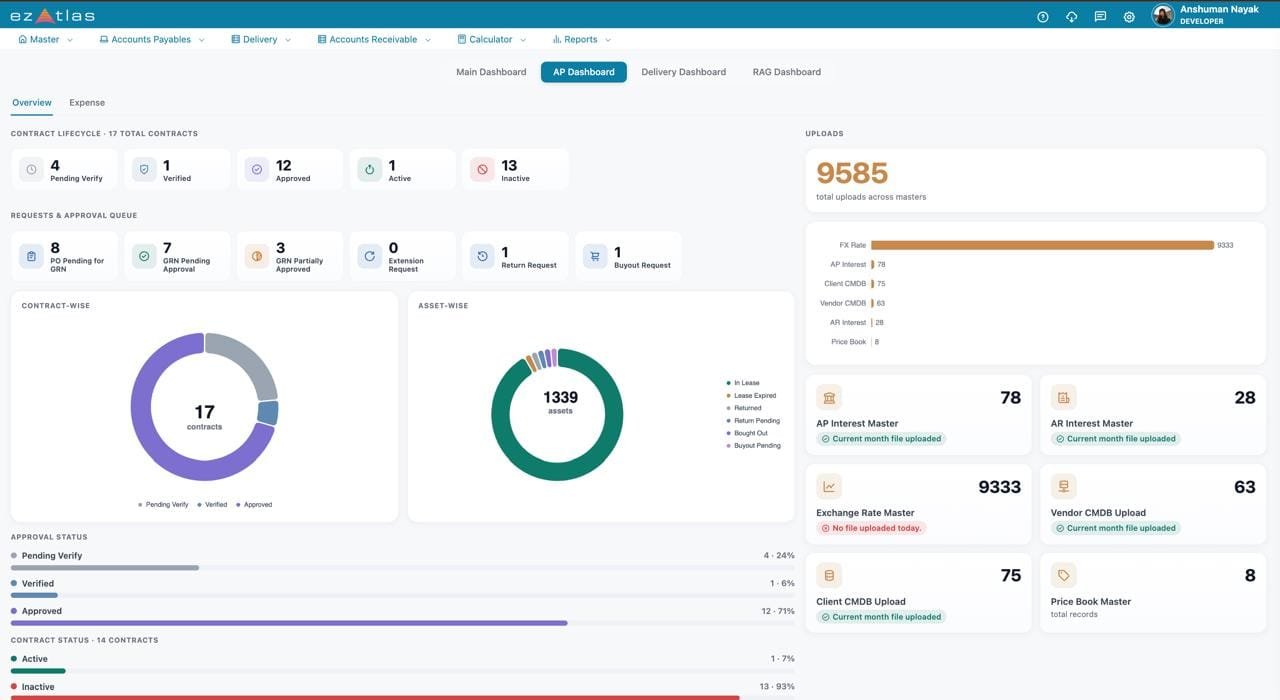Click the help icon in top bar
Viewport: 1280px width, 700px height.
click(1043, 17)
